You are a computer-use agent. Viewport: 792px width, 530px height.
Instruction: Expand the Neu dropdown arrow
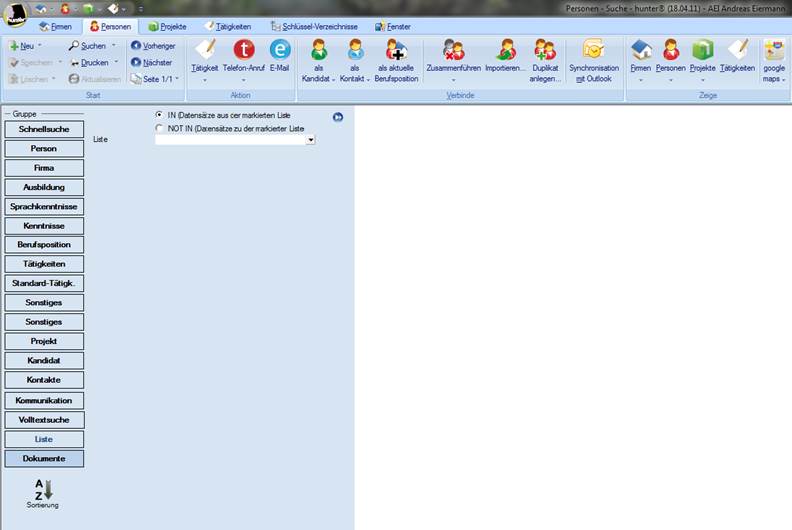pos(40,46)
